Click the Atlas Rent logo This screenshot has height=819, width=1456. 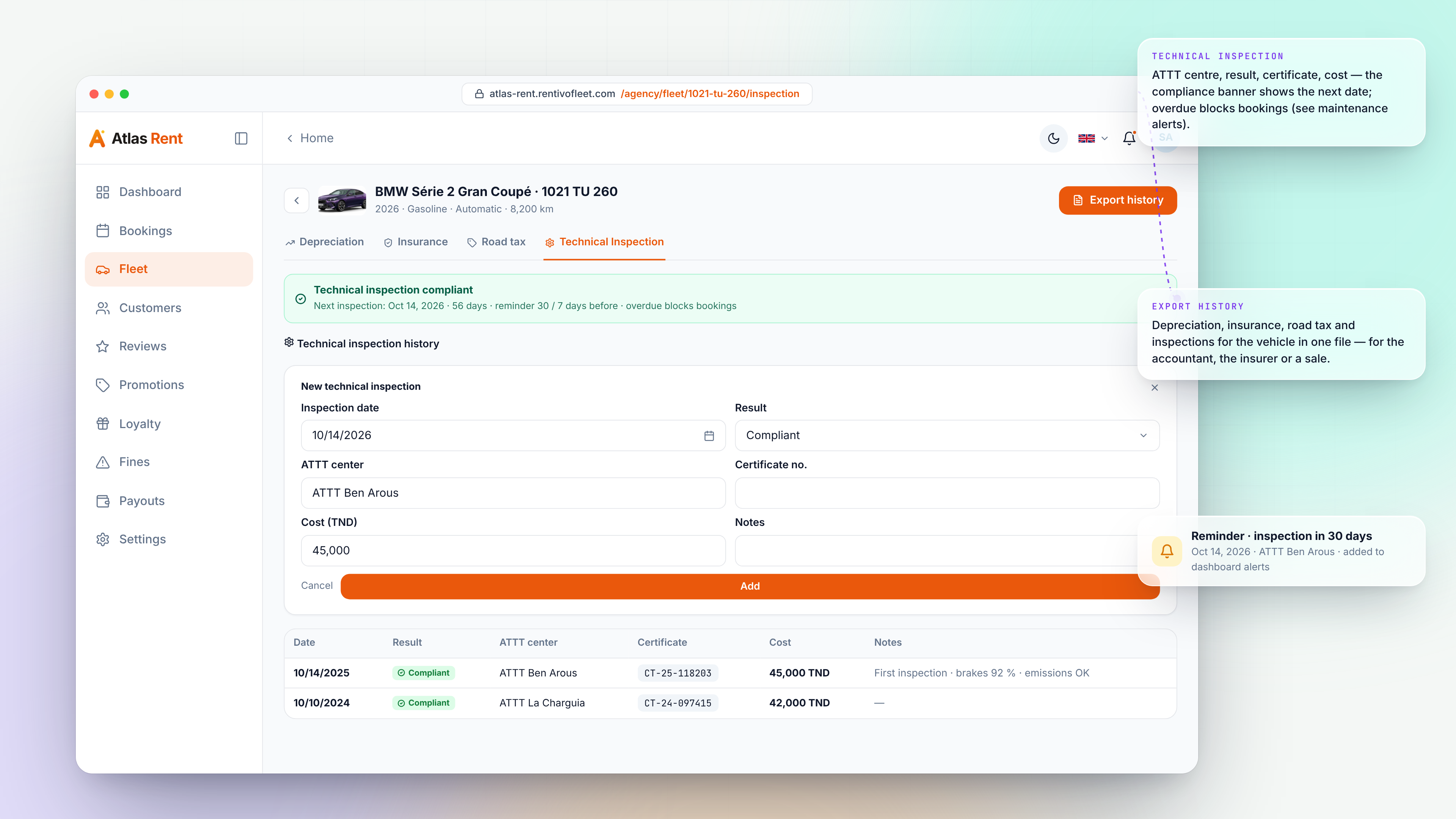136,138
